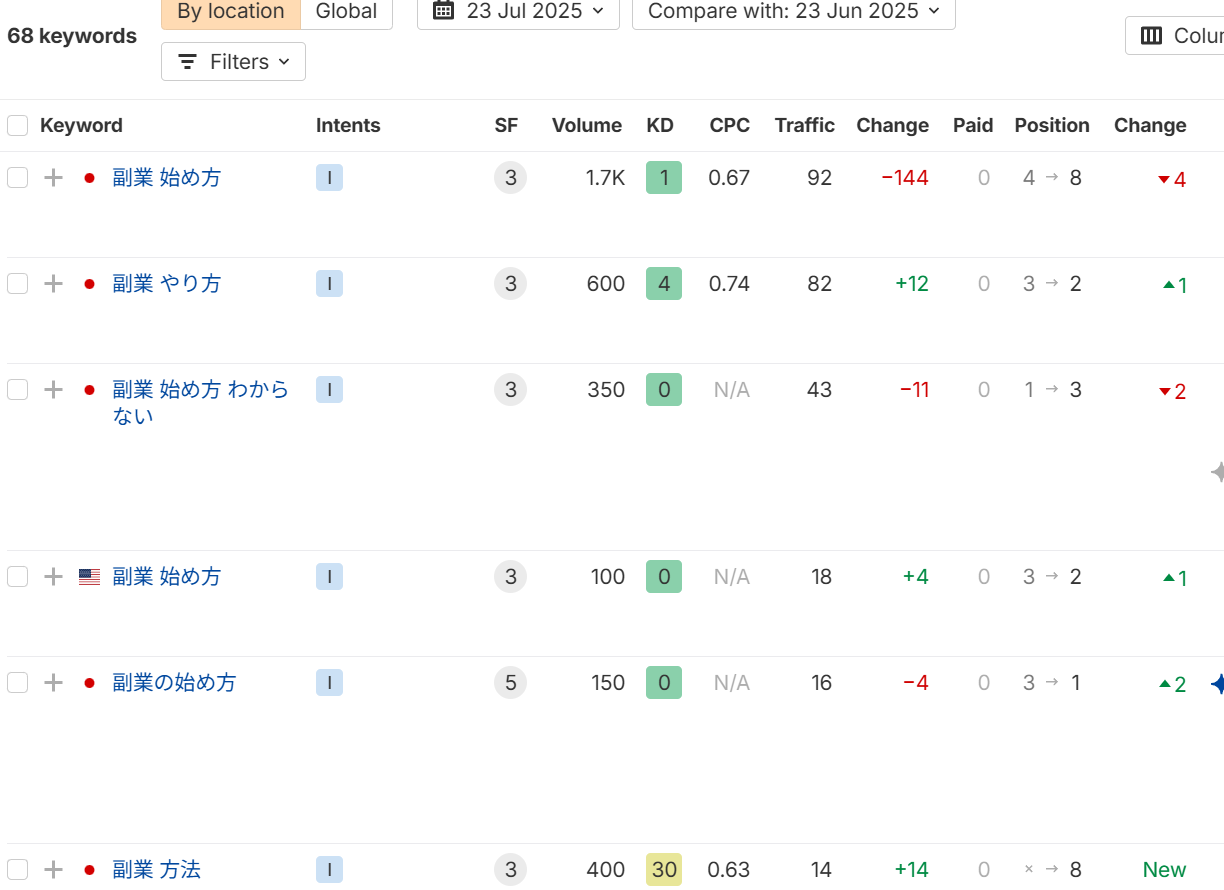Click the plus icon beside 副業 やり方
The width and height of the screenshot is (1224, 890).
coord(54,284)
